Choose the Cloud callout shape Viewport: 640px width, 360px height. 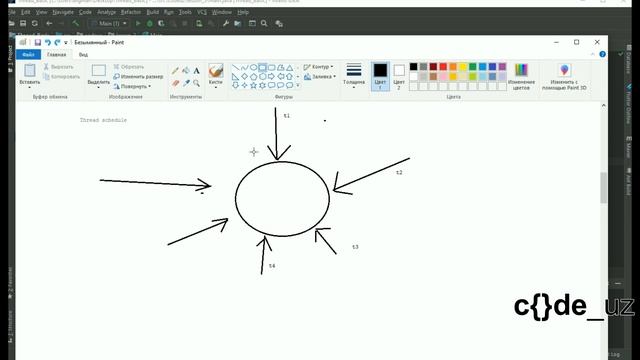(289, 85)
